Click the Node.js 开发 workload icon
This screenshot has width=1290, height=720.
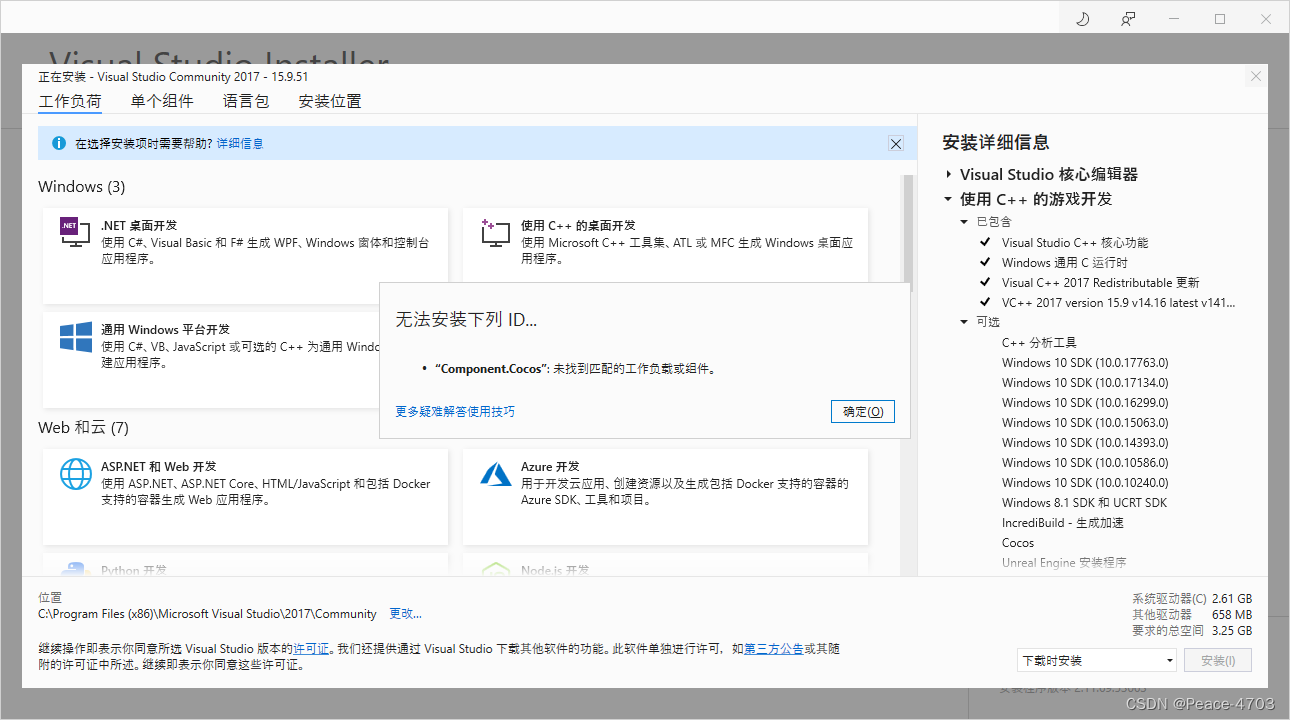click(x=496, y=568)
